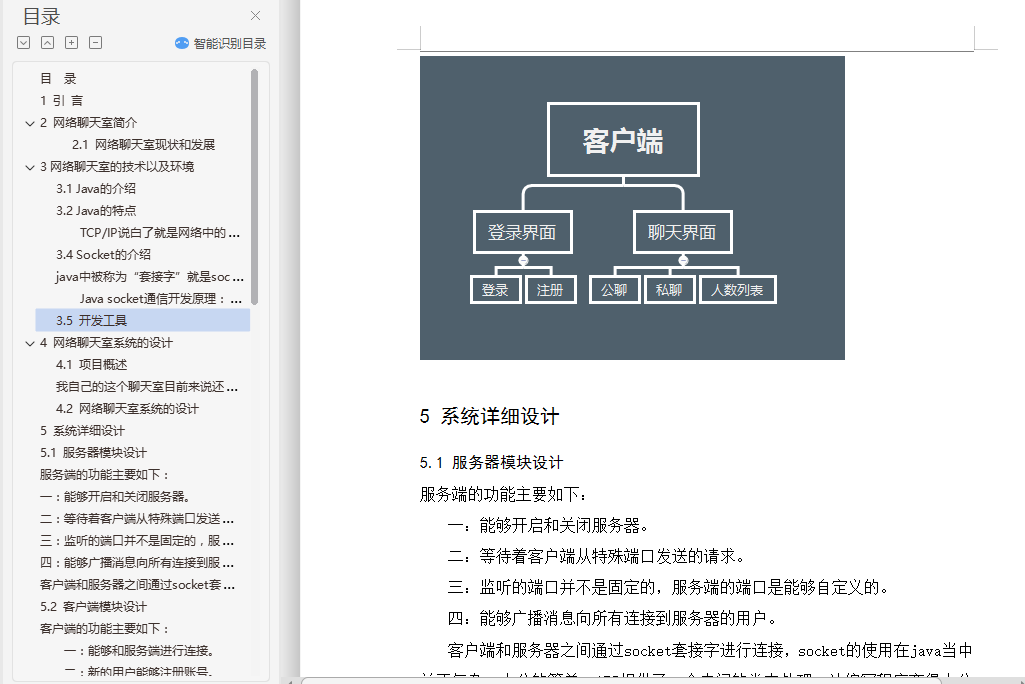This screenshot has width=1025, height=684.
Task: Select highlighted '3.5 开发工具' entry
Action: [x=143, y=320]
